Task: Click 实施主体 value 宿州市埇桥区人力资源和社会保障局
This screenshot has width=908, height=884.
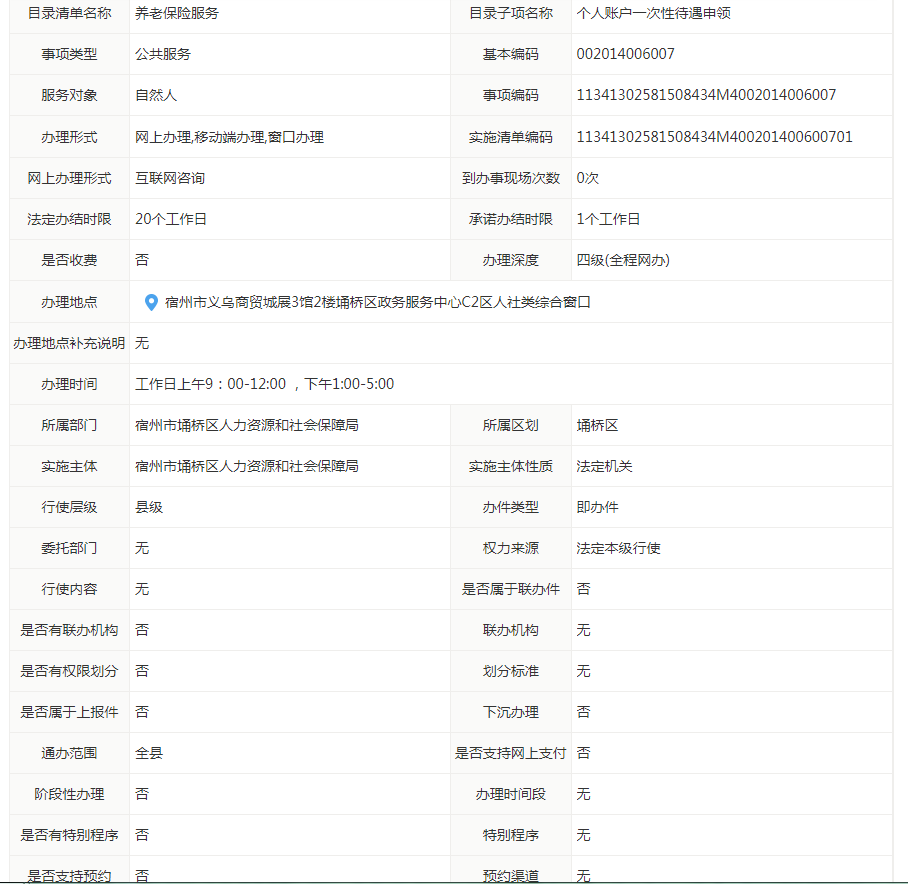Action: [246, 466]
